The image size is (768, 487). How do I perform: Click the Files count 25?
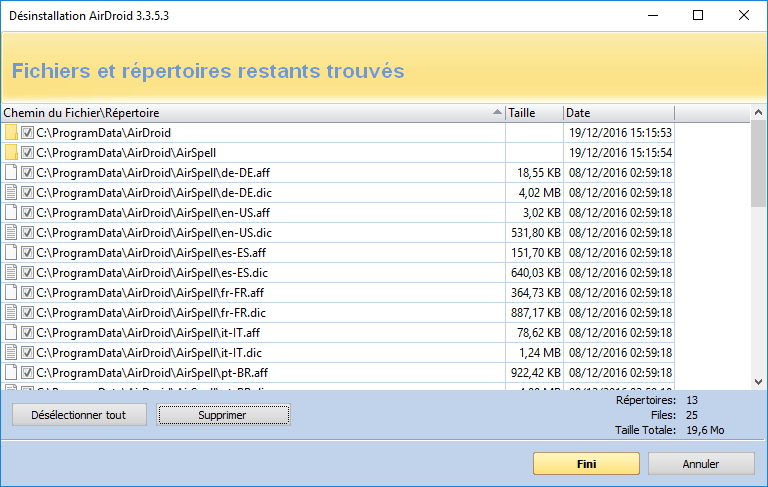coord(692,415)
